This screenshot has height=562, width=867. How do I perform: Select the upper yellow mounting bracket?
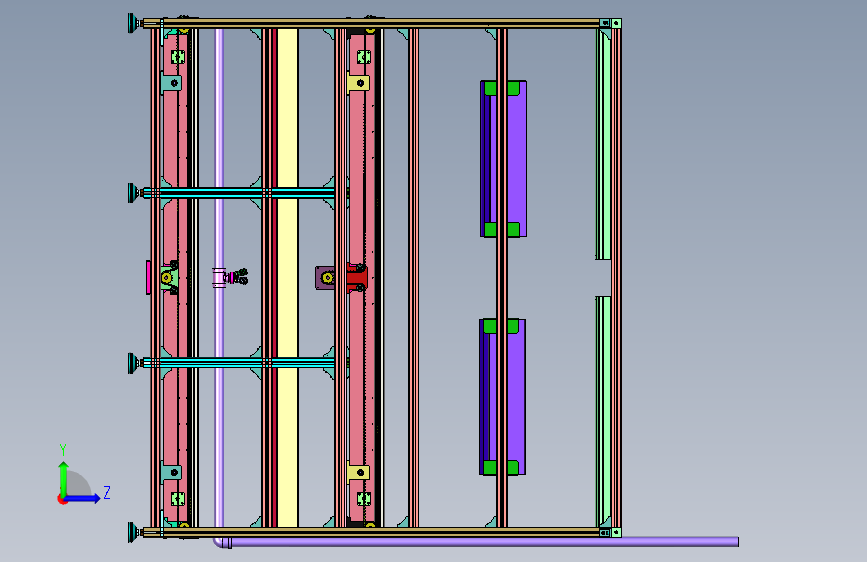[x=358, y=83]
